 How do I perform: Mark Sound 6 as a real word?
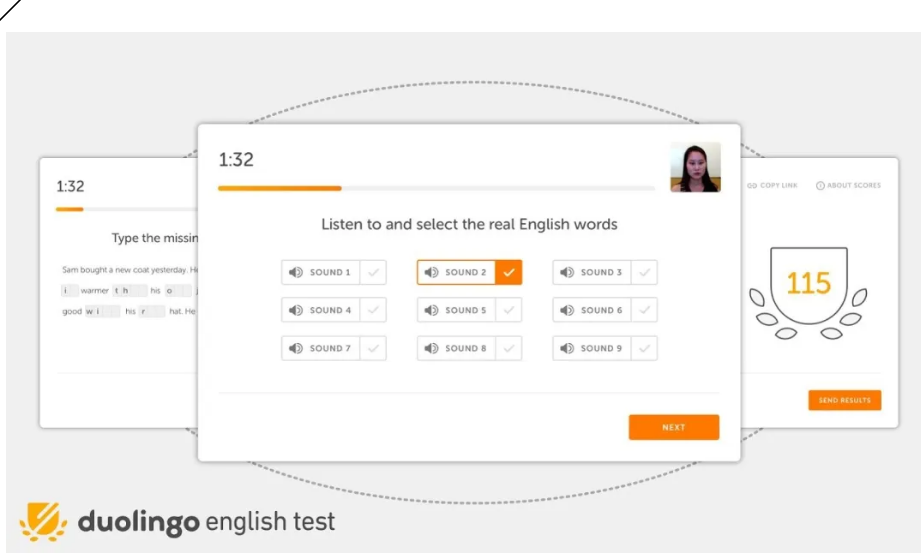click(x=644, y=310)
